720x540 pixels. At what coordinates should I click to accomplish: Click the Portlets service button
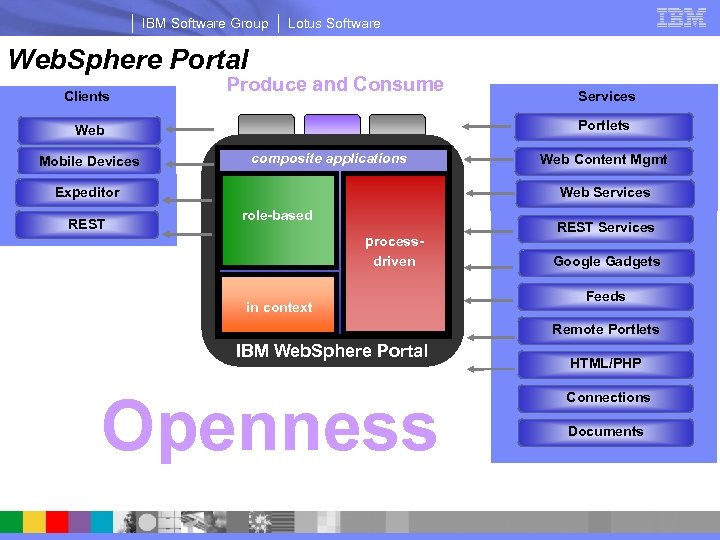pos(604,126)
